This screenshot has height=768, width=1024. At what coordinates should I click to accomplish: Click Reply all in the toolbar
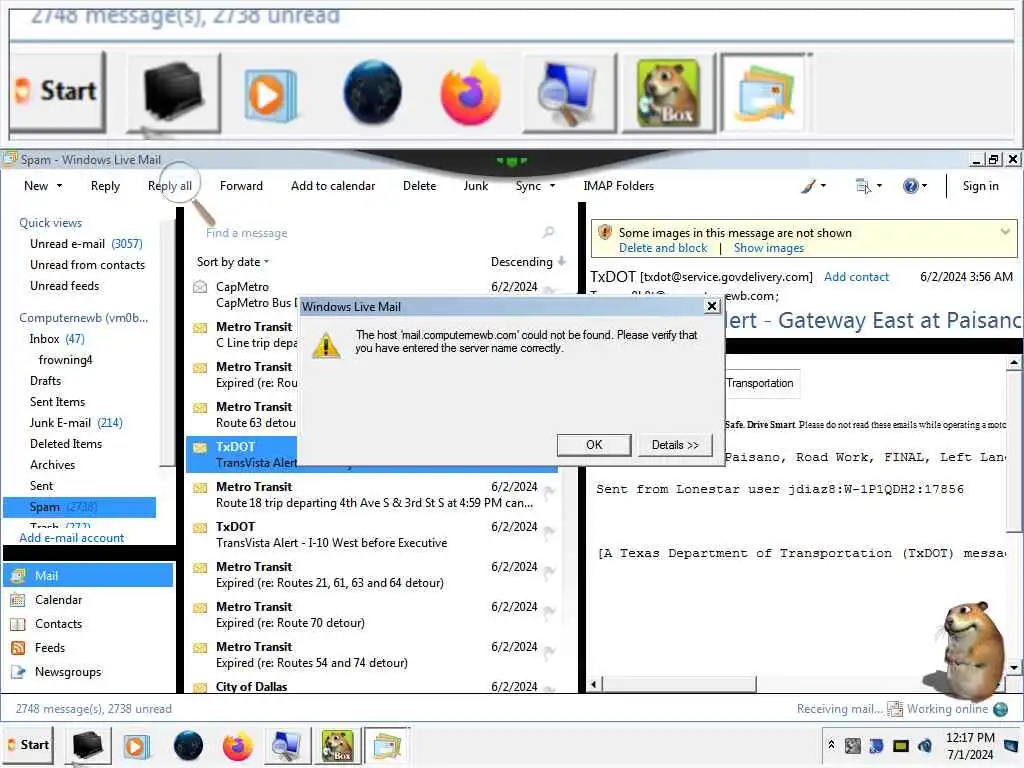tap(170, 186)
